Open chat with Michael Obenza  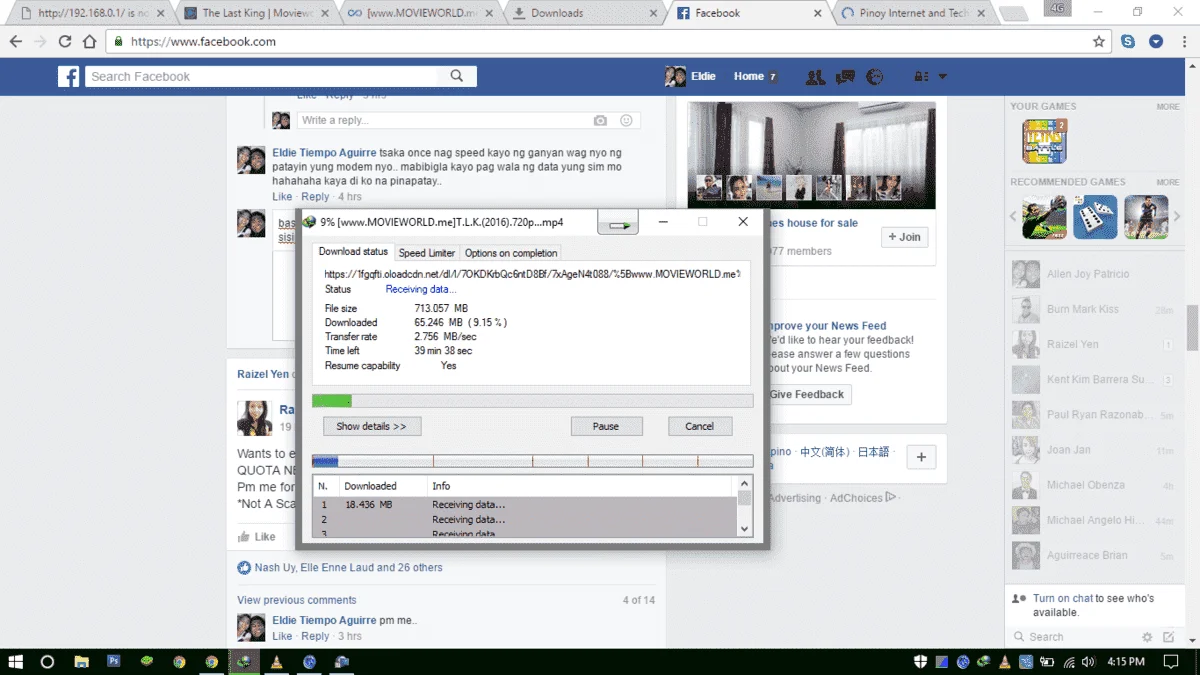point(1093,485)
